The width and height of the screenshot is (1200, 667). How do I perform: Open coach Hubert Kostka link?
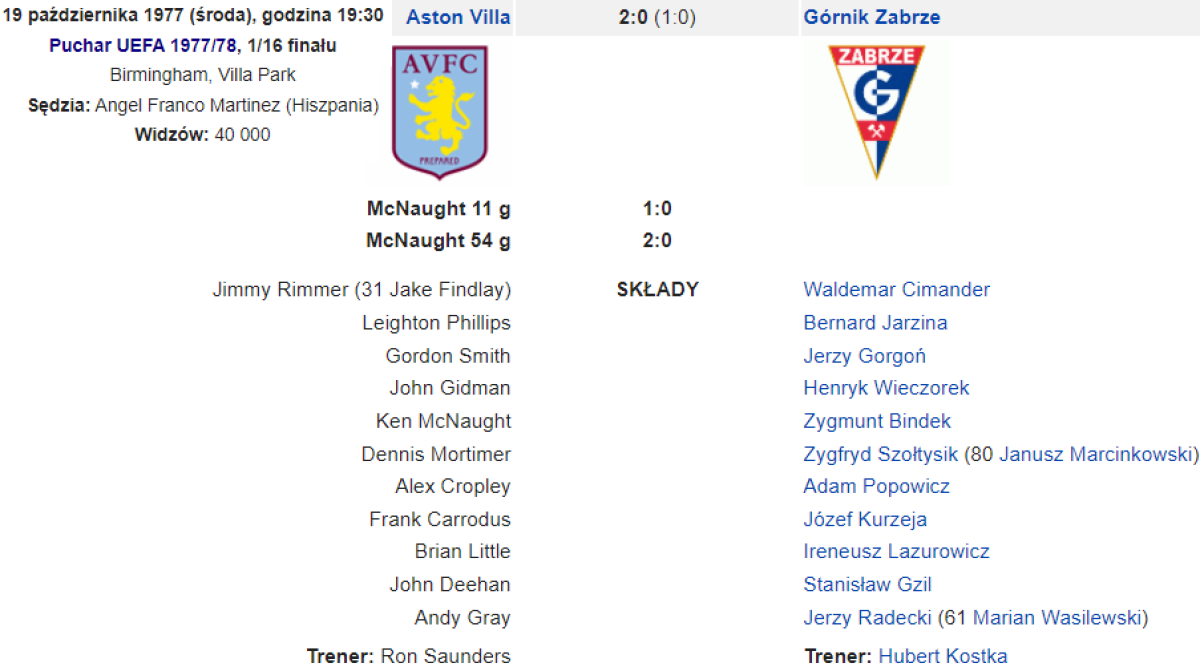coord(943,656)
